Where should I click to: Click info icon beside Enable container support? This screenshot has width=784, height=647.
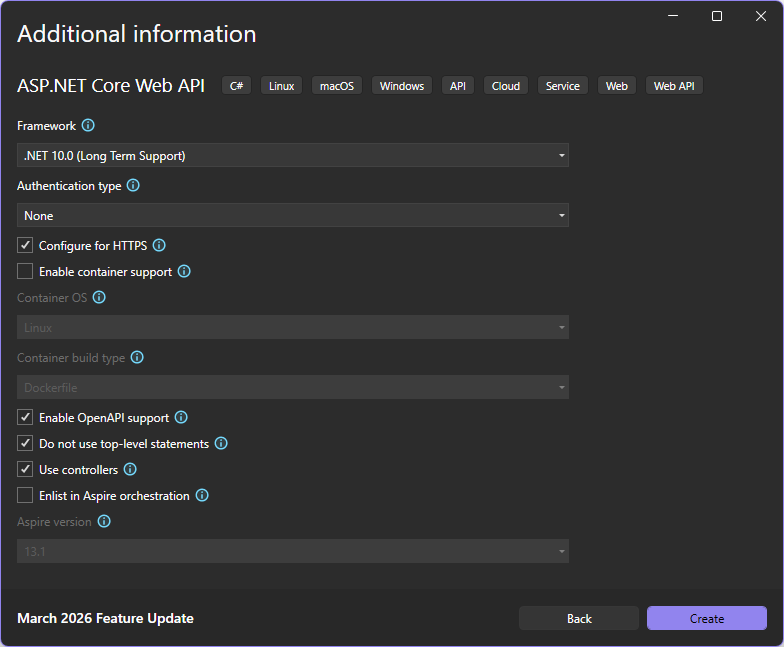[184, 271]
